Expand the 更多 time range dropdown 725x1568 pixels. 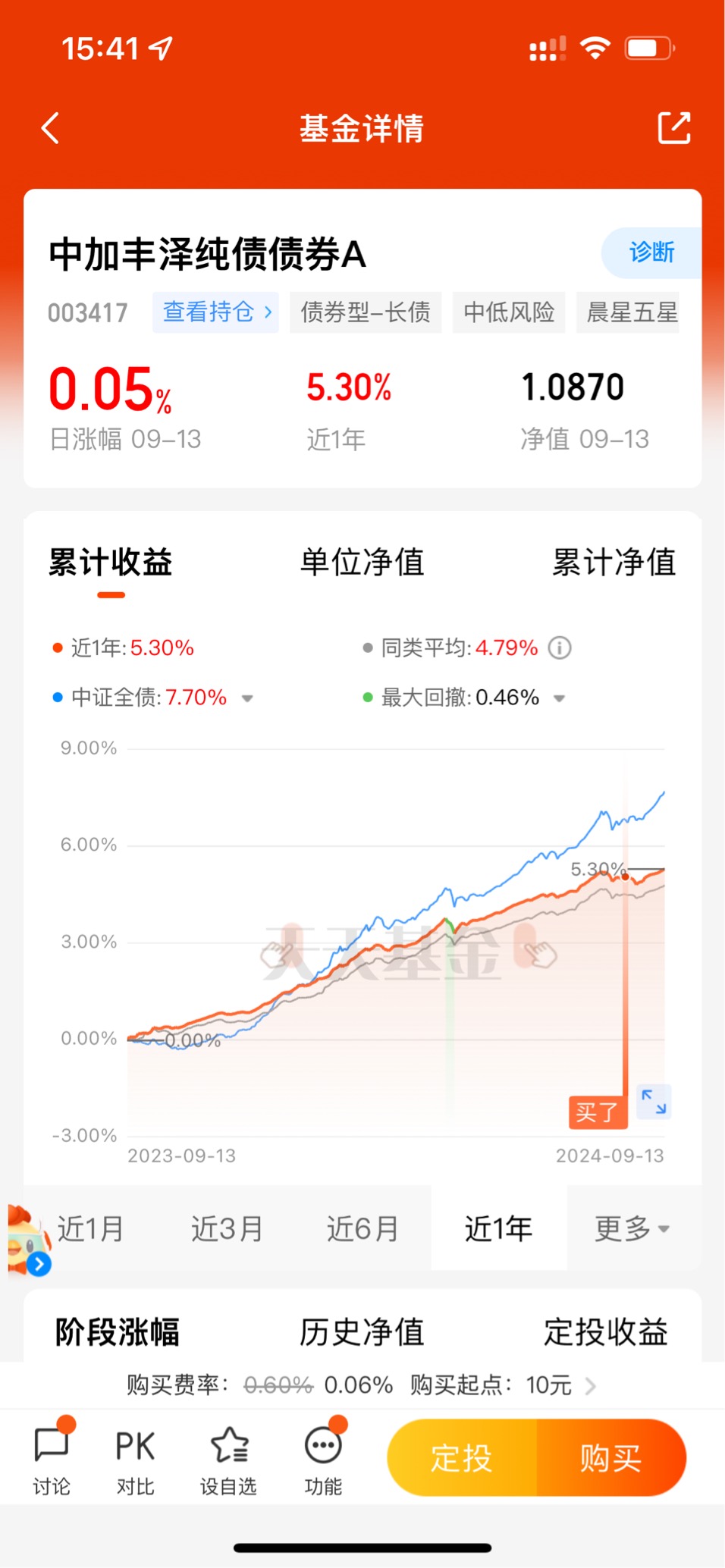coord(632,1228)
